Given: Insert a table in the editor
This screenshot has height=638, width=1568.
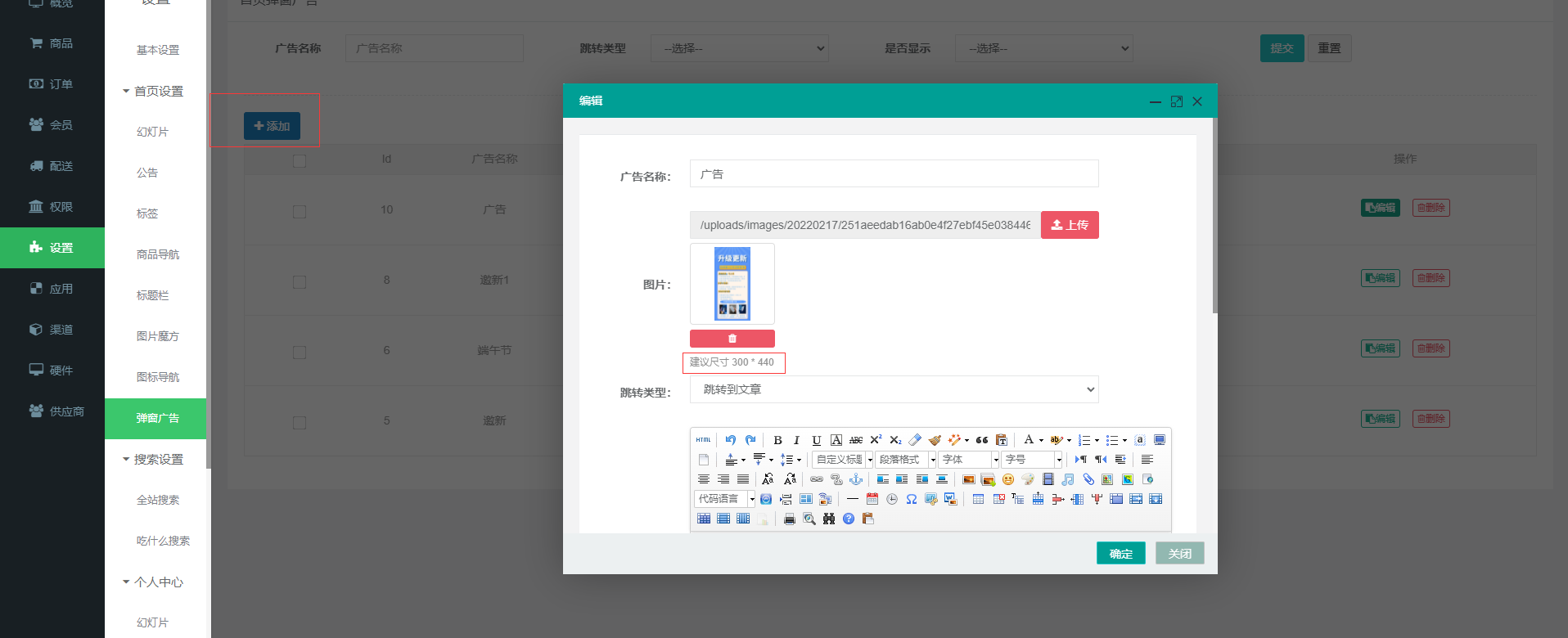Looking at the screenshot, I should tap(978, 499).
